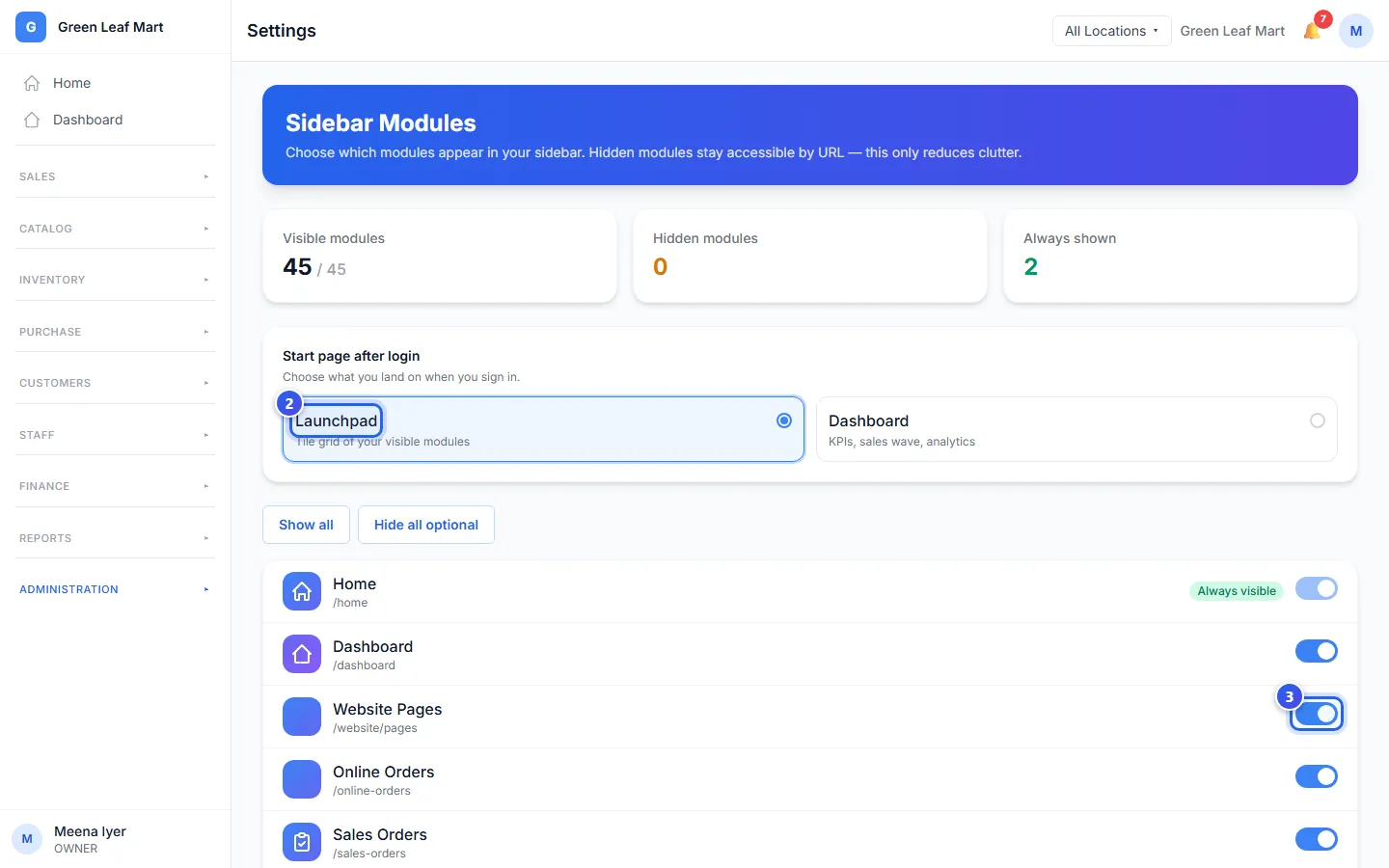Open the All Locations dropdown
The image size is (1389, 868).
click(1111, 31)
